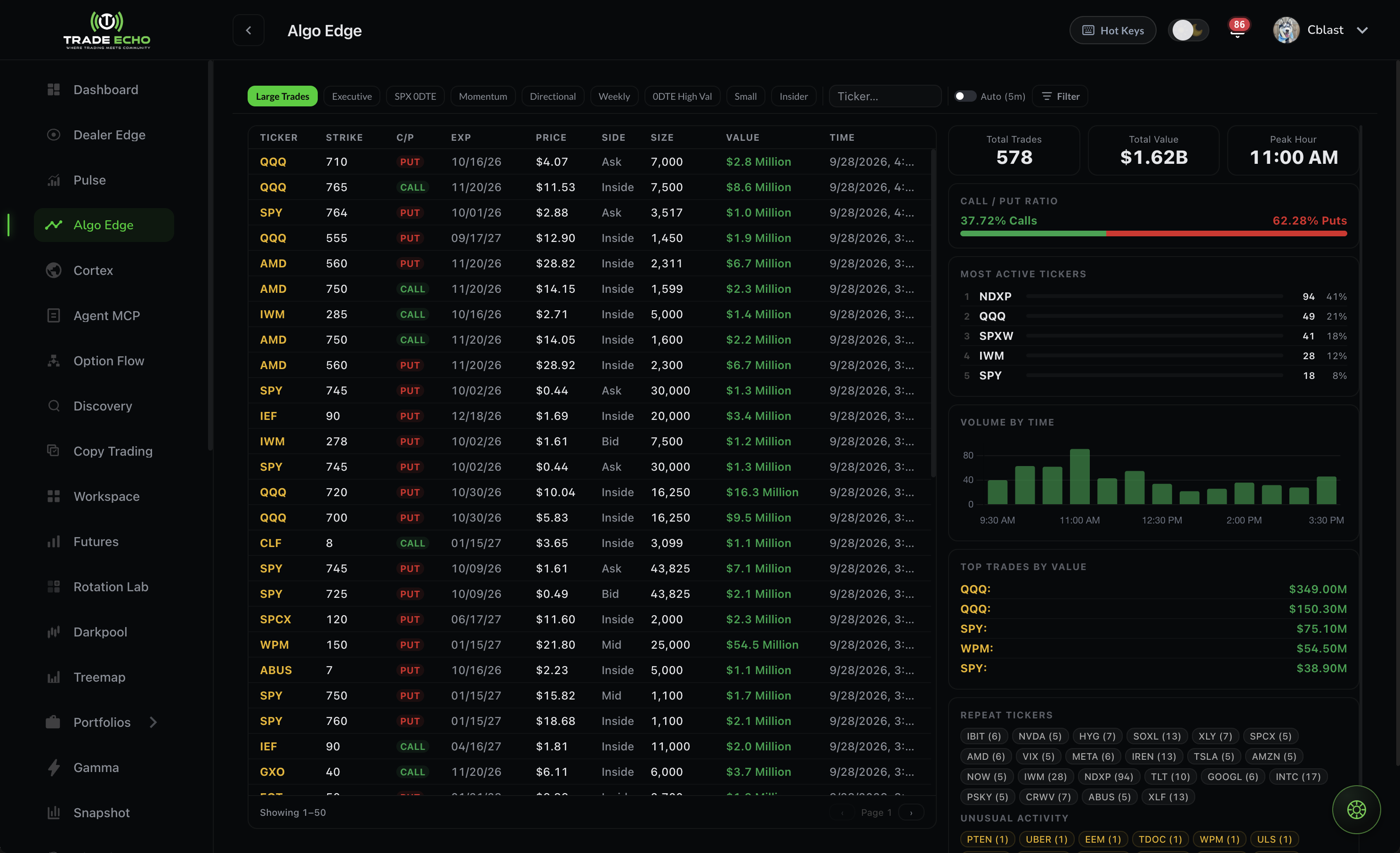This screenshot has height=853, width=1400.
Task: Expand the Cblast user menu arrow
Action: coord(1362,30)
